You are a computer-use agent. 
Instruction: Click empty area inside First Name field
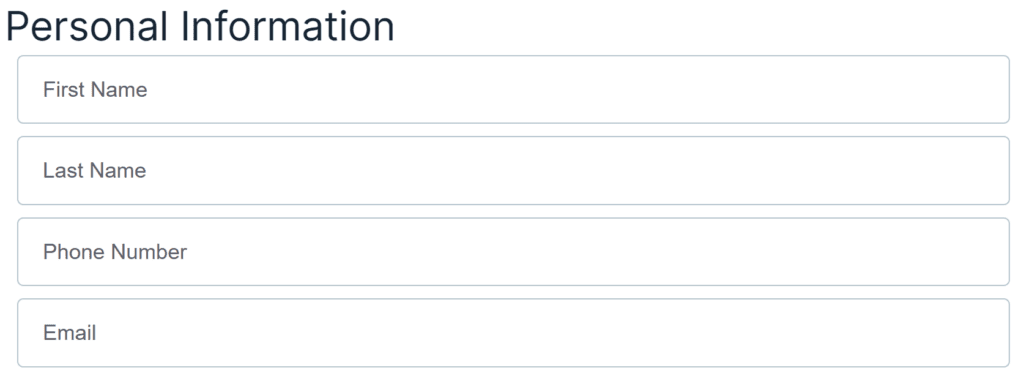click(588, 89)
